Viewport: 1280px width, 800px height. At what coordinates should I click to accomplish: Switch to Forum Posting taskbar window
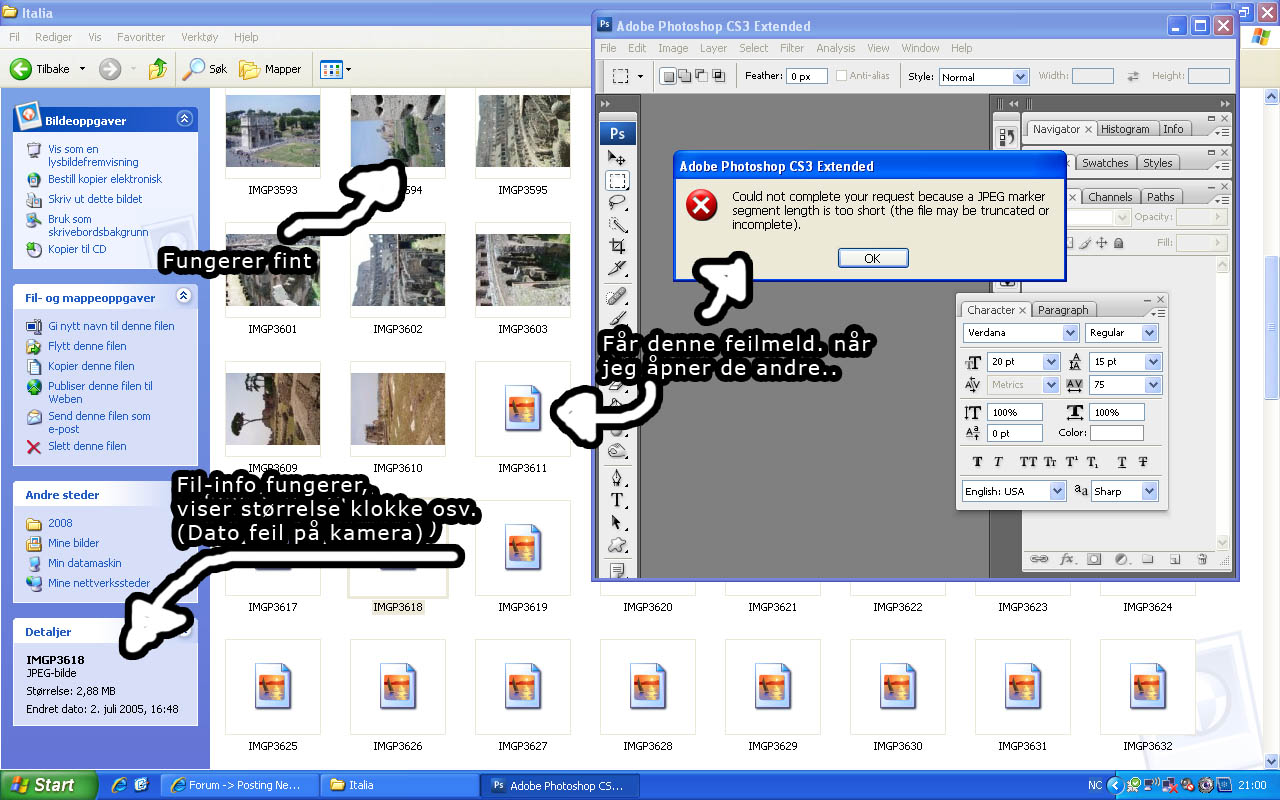(x=240, y=785)
